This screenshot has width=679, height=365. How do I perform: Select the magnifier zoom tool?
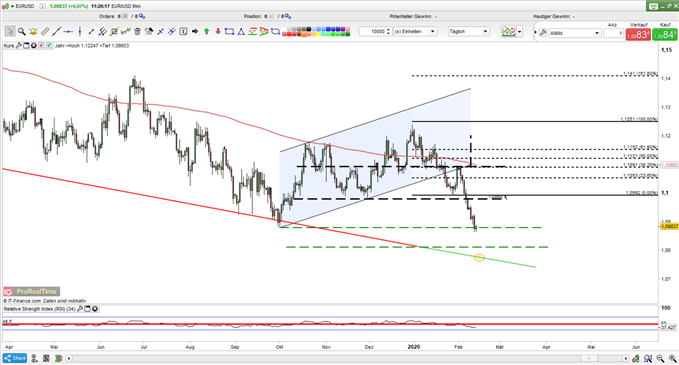point(21,32)
